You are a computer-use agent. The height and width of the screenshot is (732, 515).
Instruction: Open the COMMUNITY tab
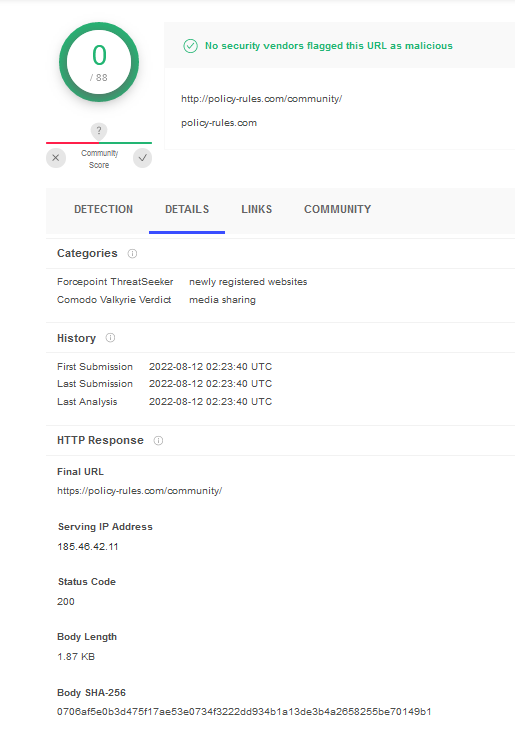[x=338, y=209]
